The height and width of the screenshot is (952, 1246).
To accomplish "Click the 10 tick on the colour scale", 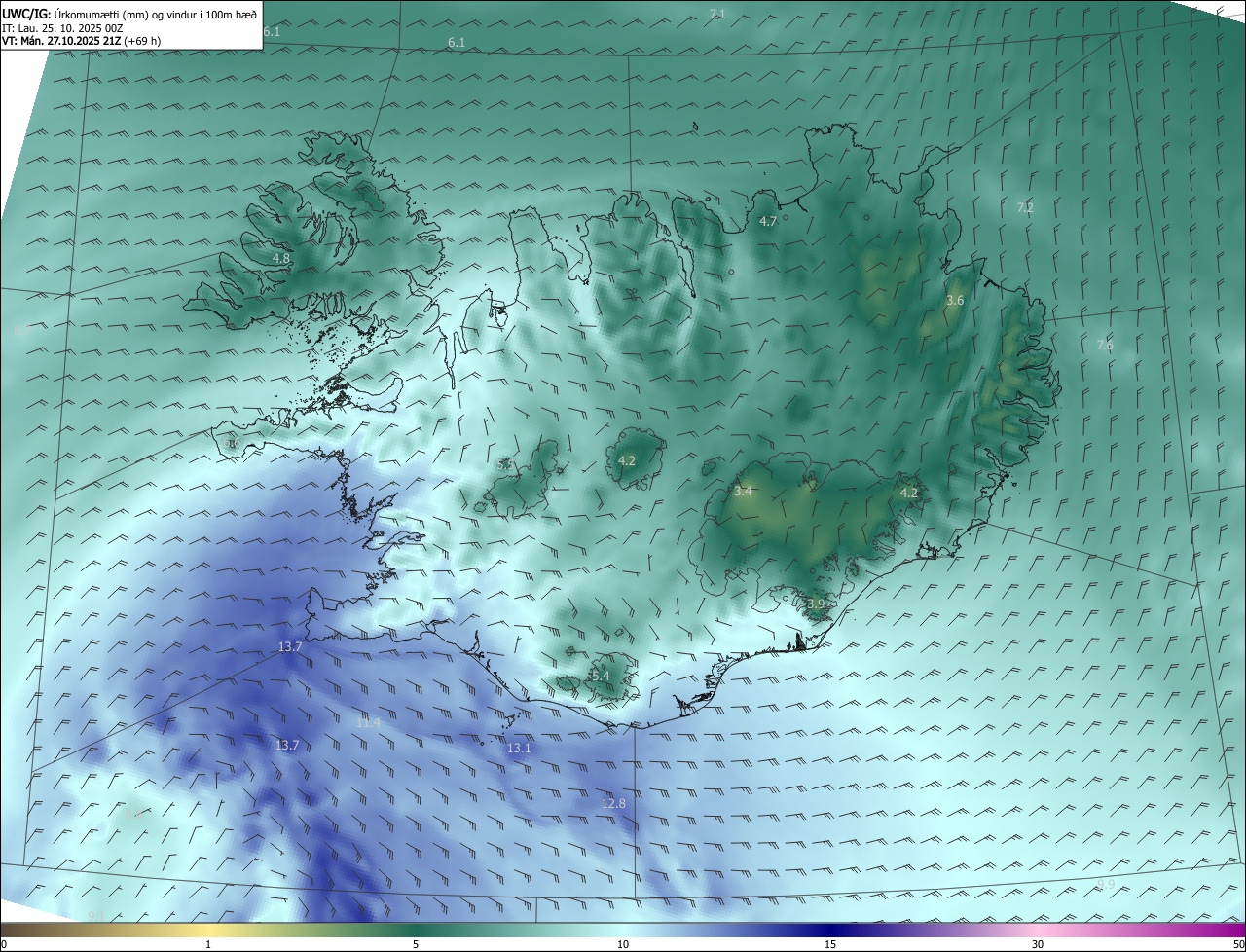I will coord(623,944).
